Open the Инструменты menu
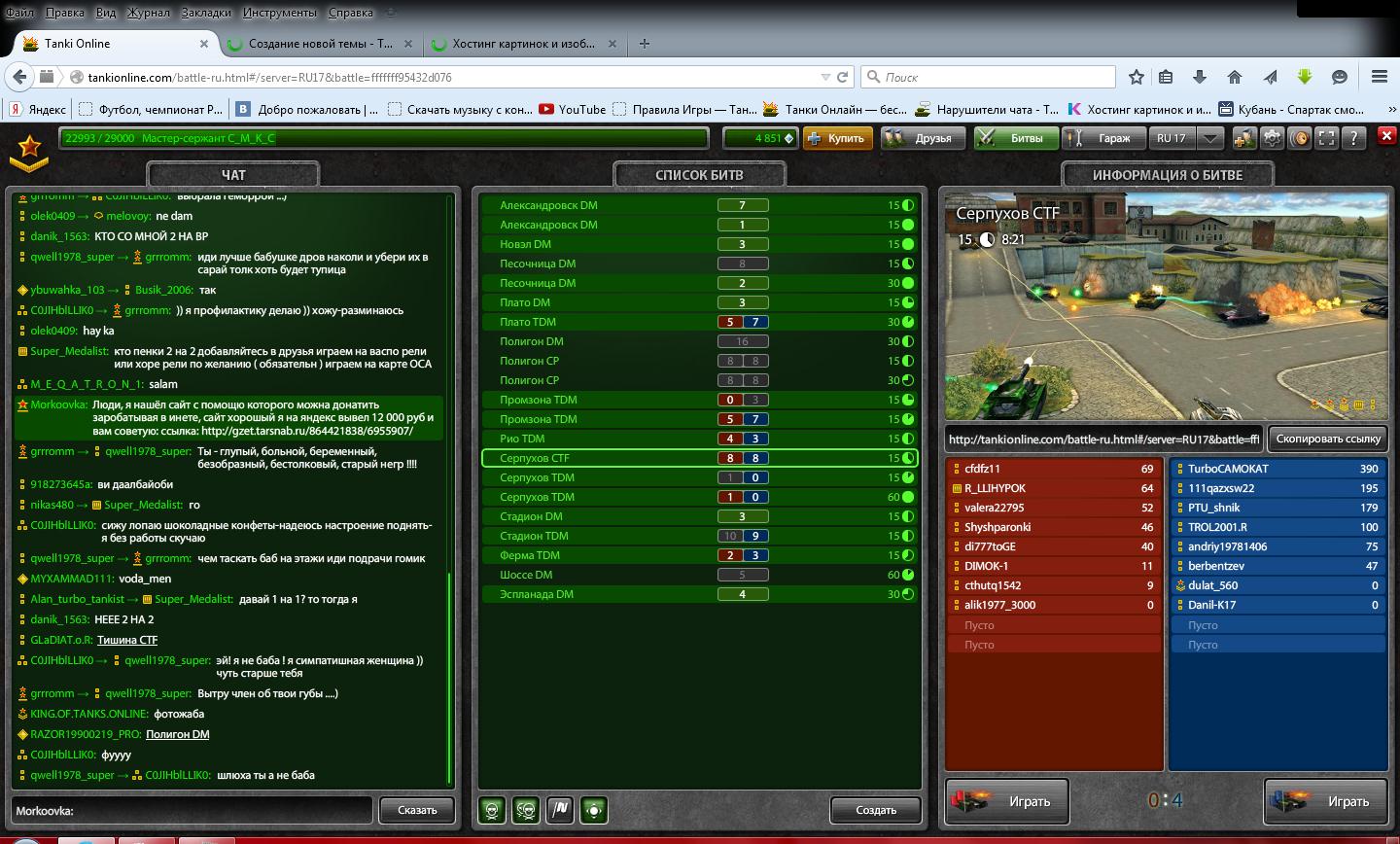This screenshot has height=844, width=1400. click(280, 13)
